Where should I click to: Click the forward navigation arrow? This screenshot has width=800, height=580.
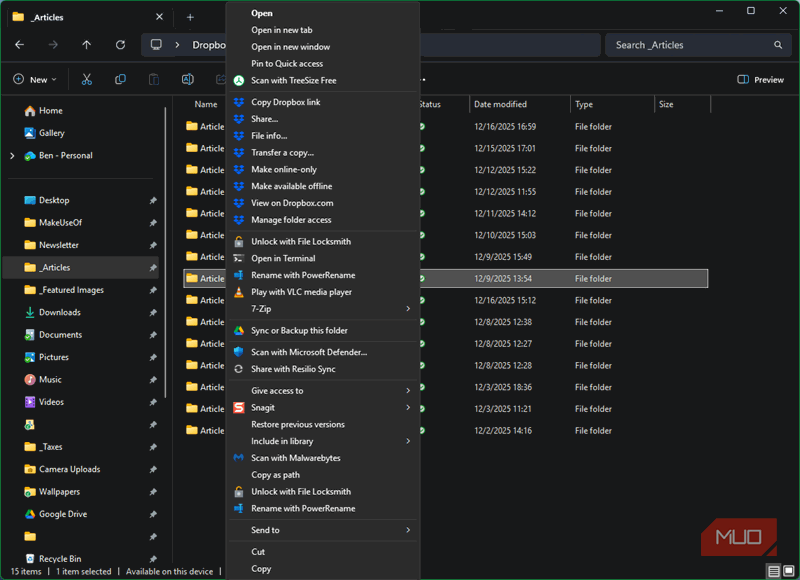53,45
